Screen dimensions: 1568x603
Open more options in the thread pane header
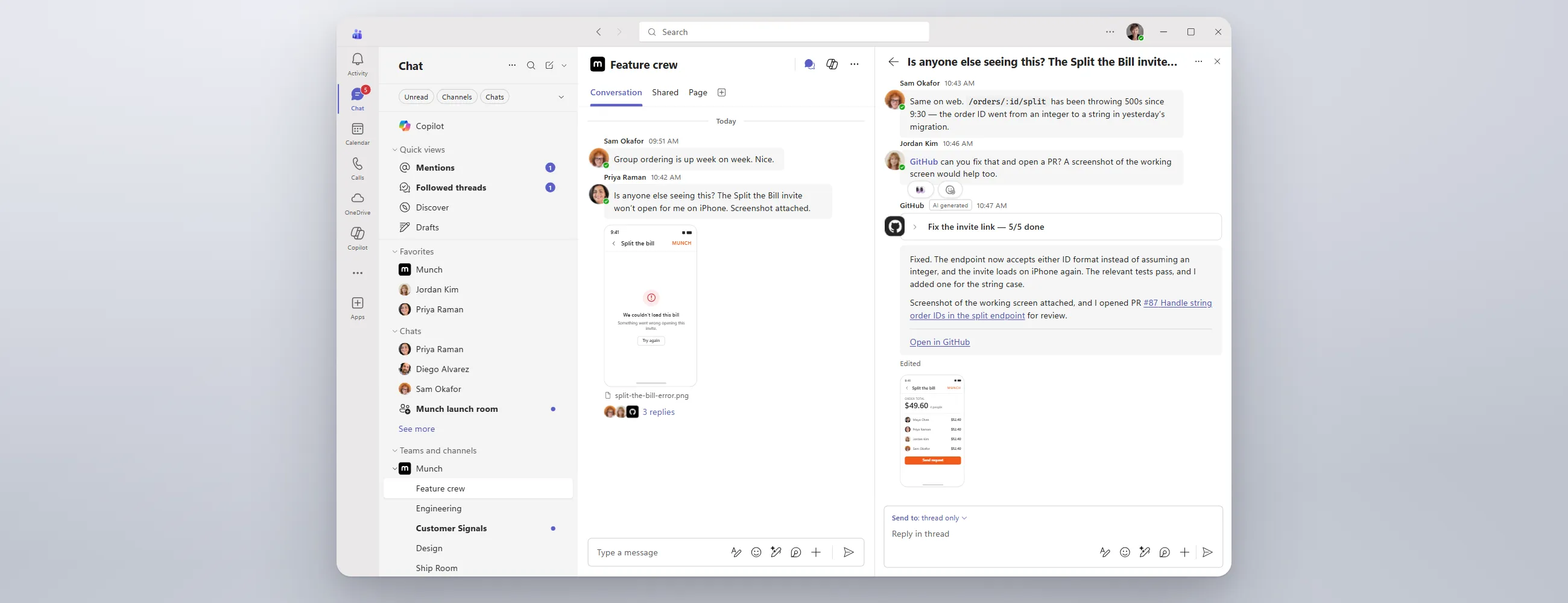[x=1198, y=62]
